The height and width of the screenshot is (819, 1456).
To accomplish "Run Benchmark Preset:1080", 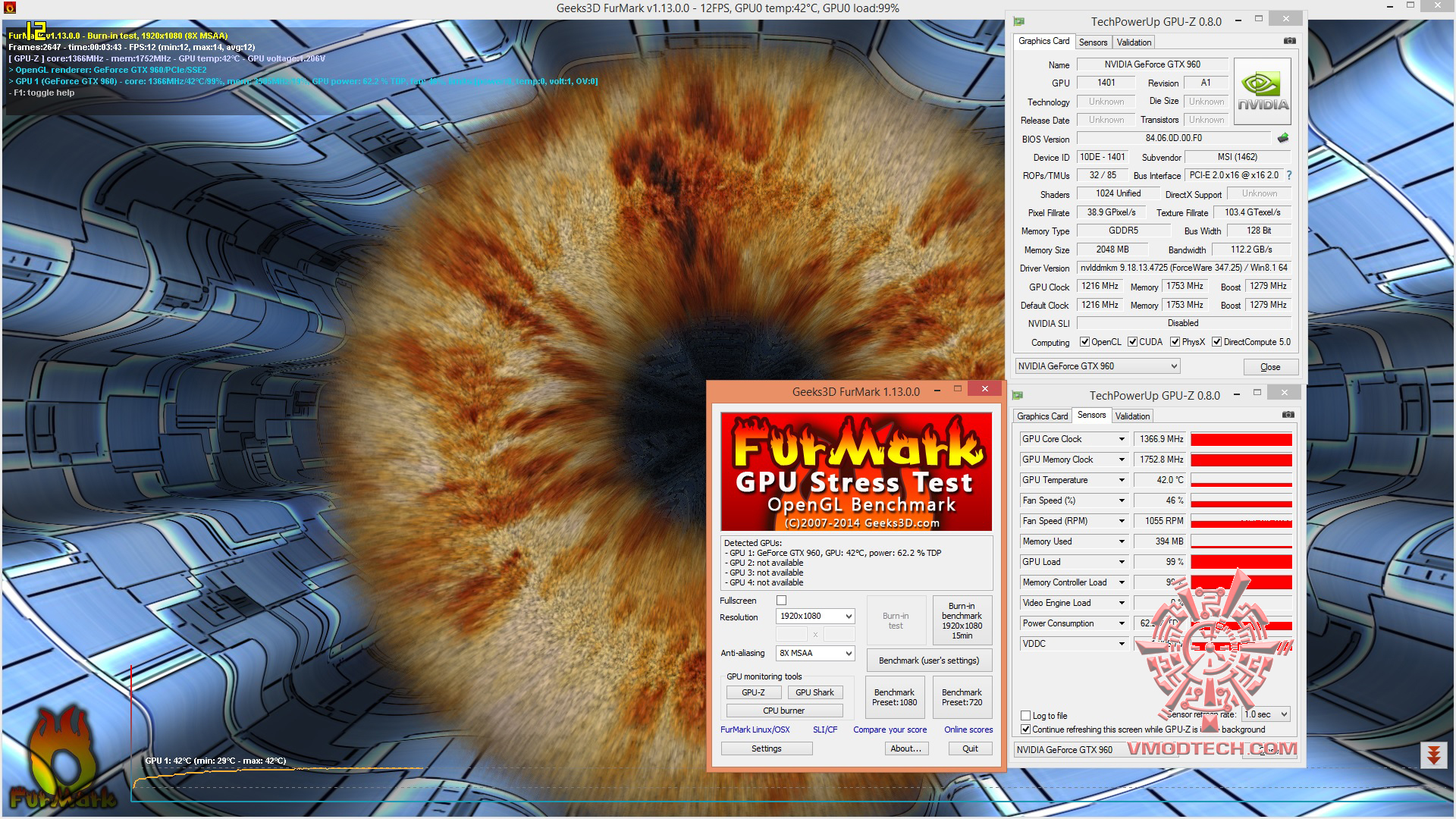I will pos(894,697).
